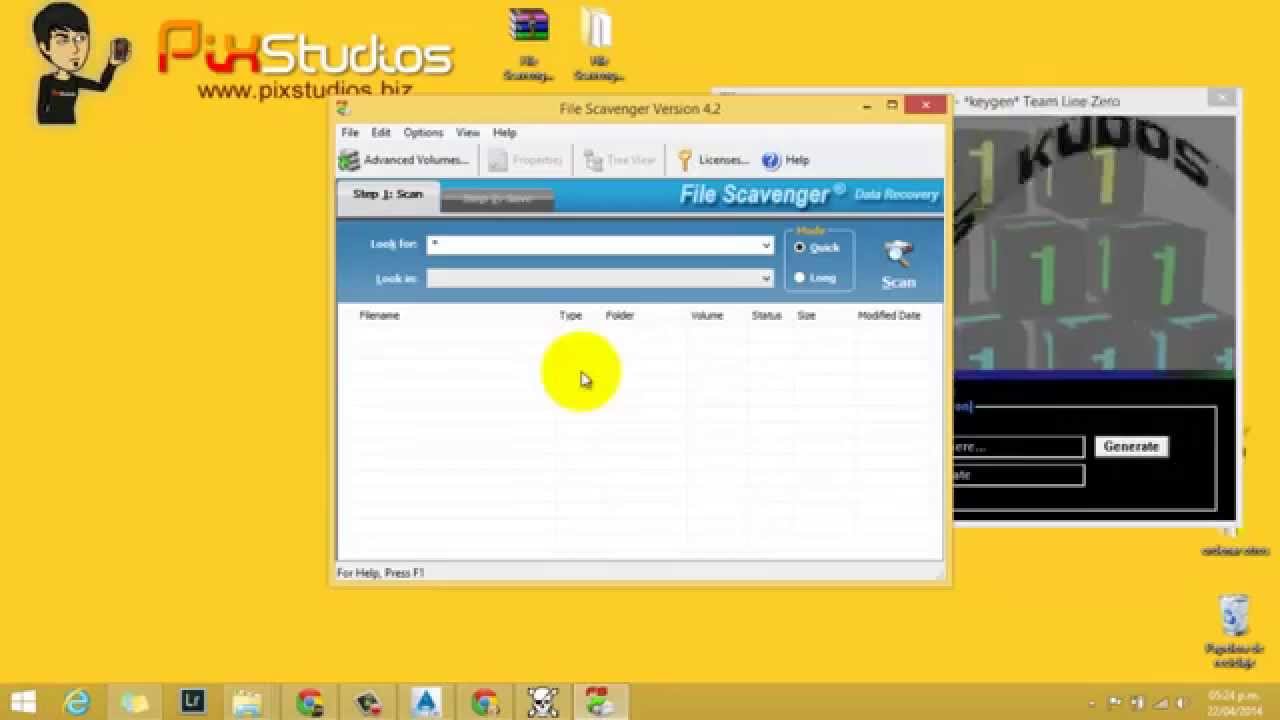Open the Help menu in menu bar
This screenshot has height=720, width=1280.
click(x=505, y=132)
